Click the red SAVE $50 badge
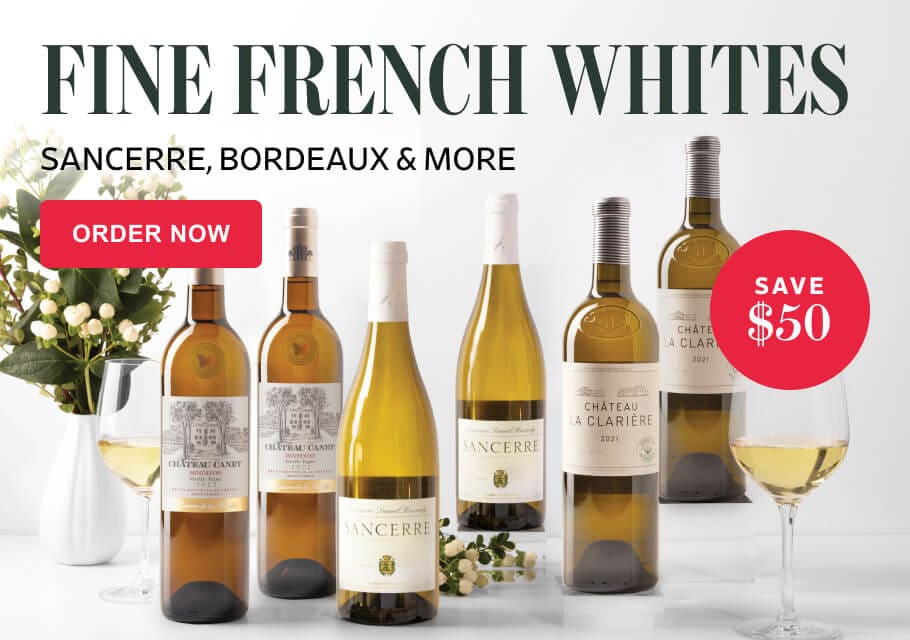The height and width of the screenshot is (640, 910). [x=790, y=310]
